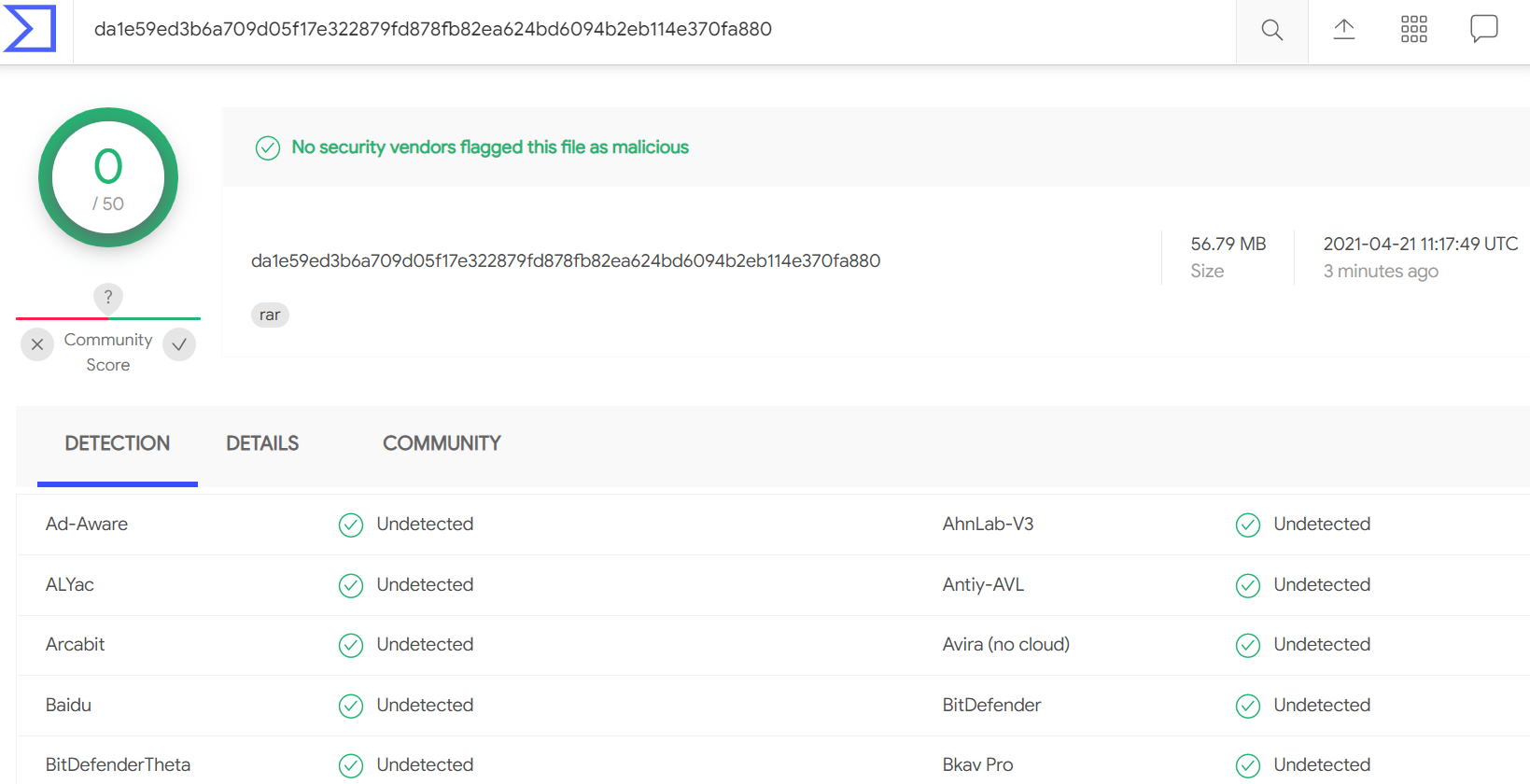Click the rar file type tag
1530x784 pixels.
(x=270, y=315)
